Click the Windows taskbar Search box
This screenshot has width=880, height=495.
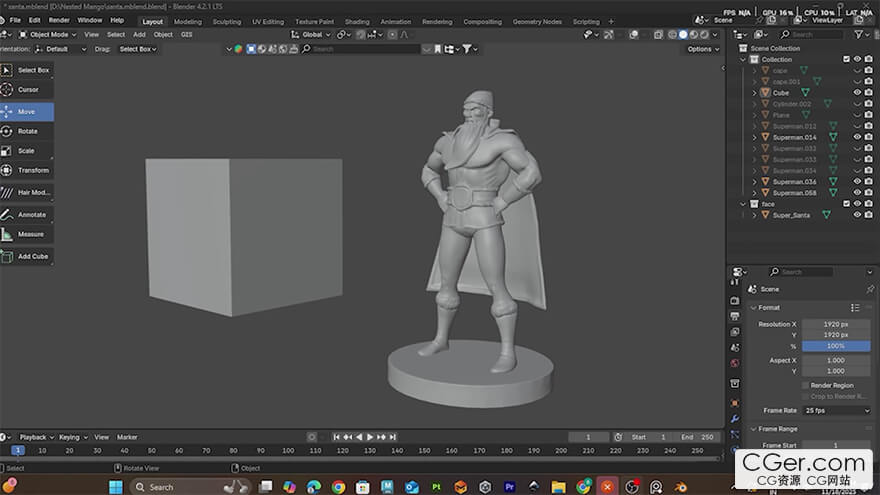[x=170, y=487]
